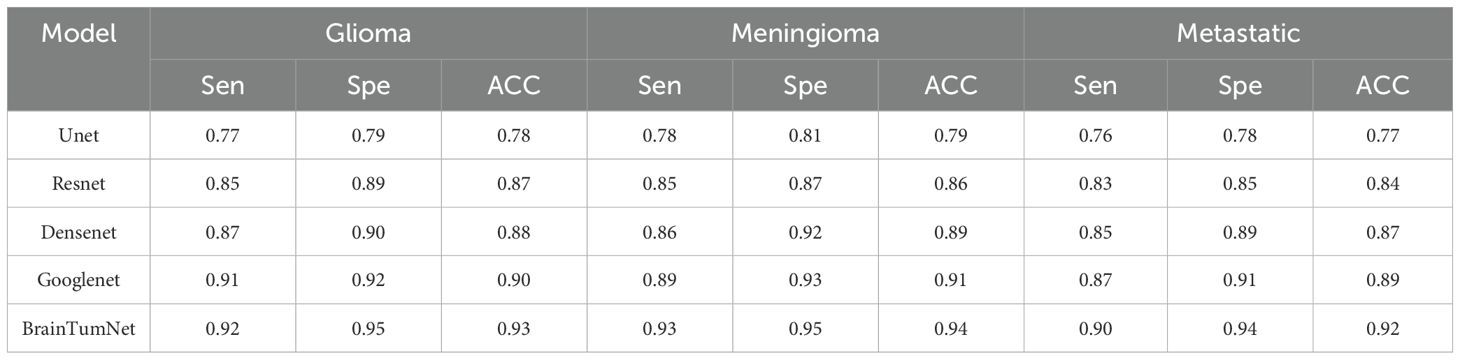Select the Resnet row label

pyautogui.click(x=79, y=183)
